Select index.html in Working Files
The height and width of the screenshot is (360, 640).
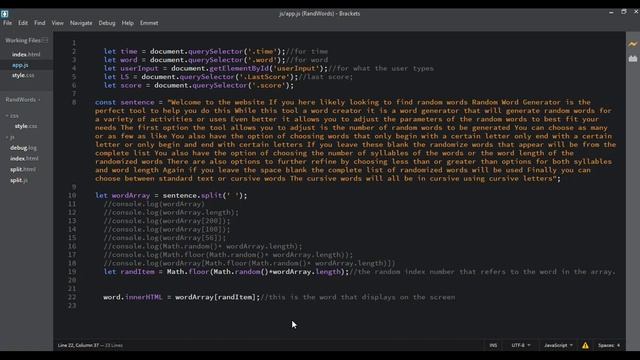[x=26, y=54]
